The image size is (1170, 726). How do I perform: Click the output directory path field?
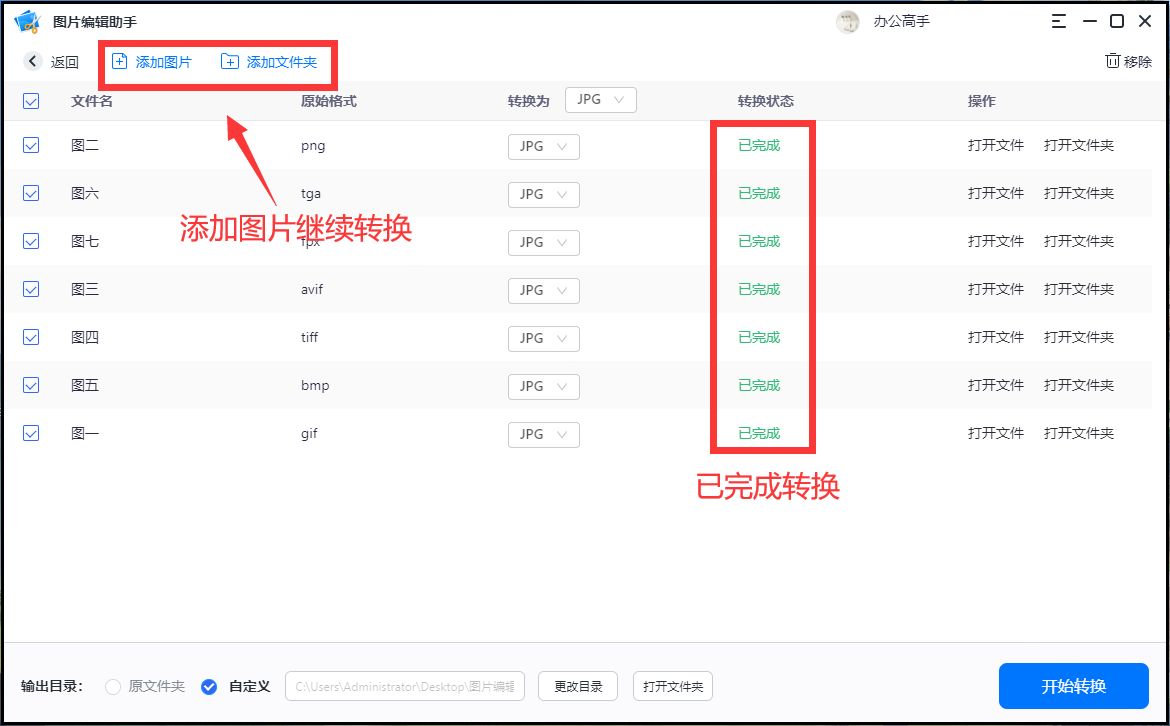pyautogui.click(x=405, y=686)
